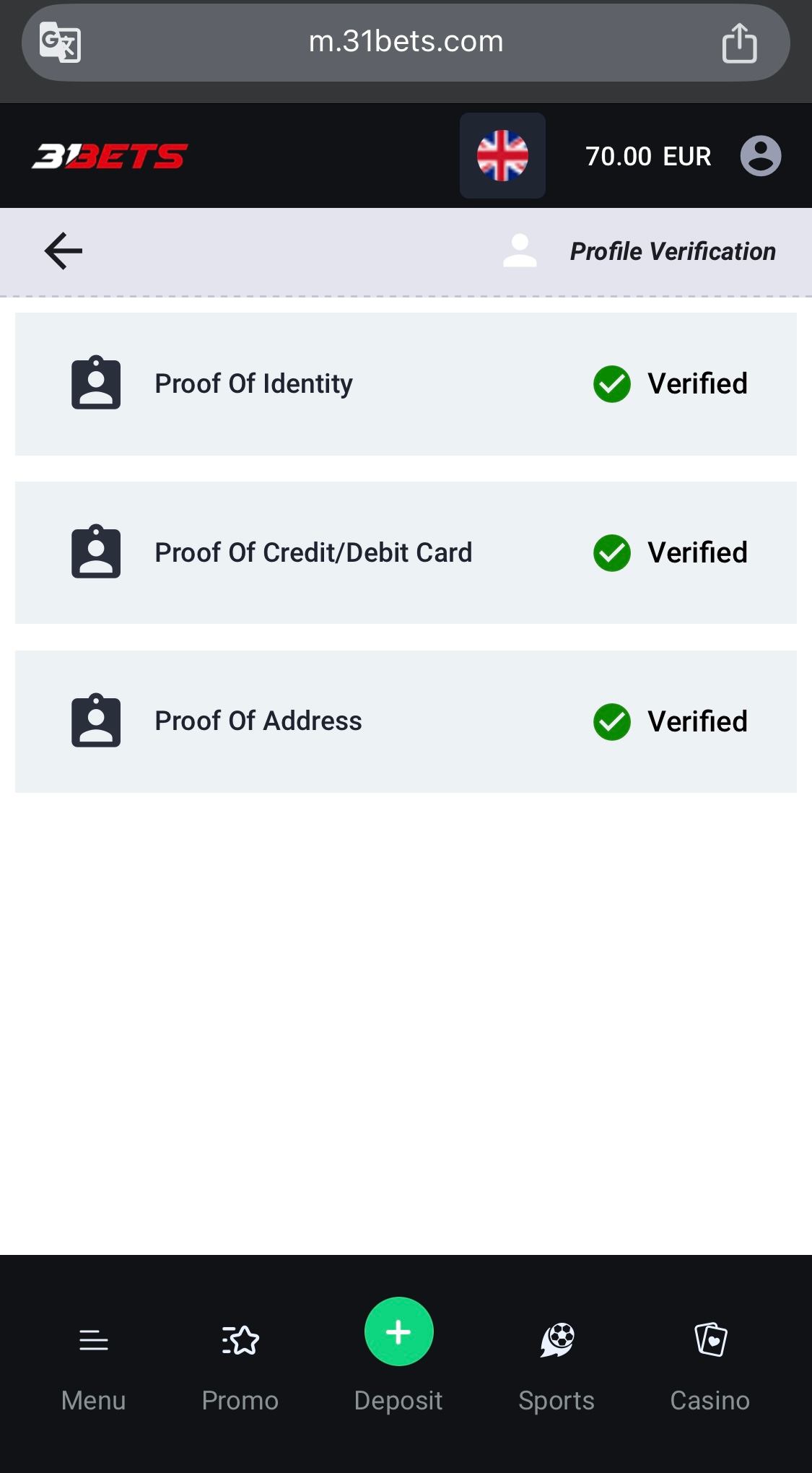
Task: Open the browser share icon
Action: point(739,42)
